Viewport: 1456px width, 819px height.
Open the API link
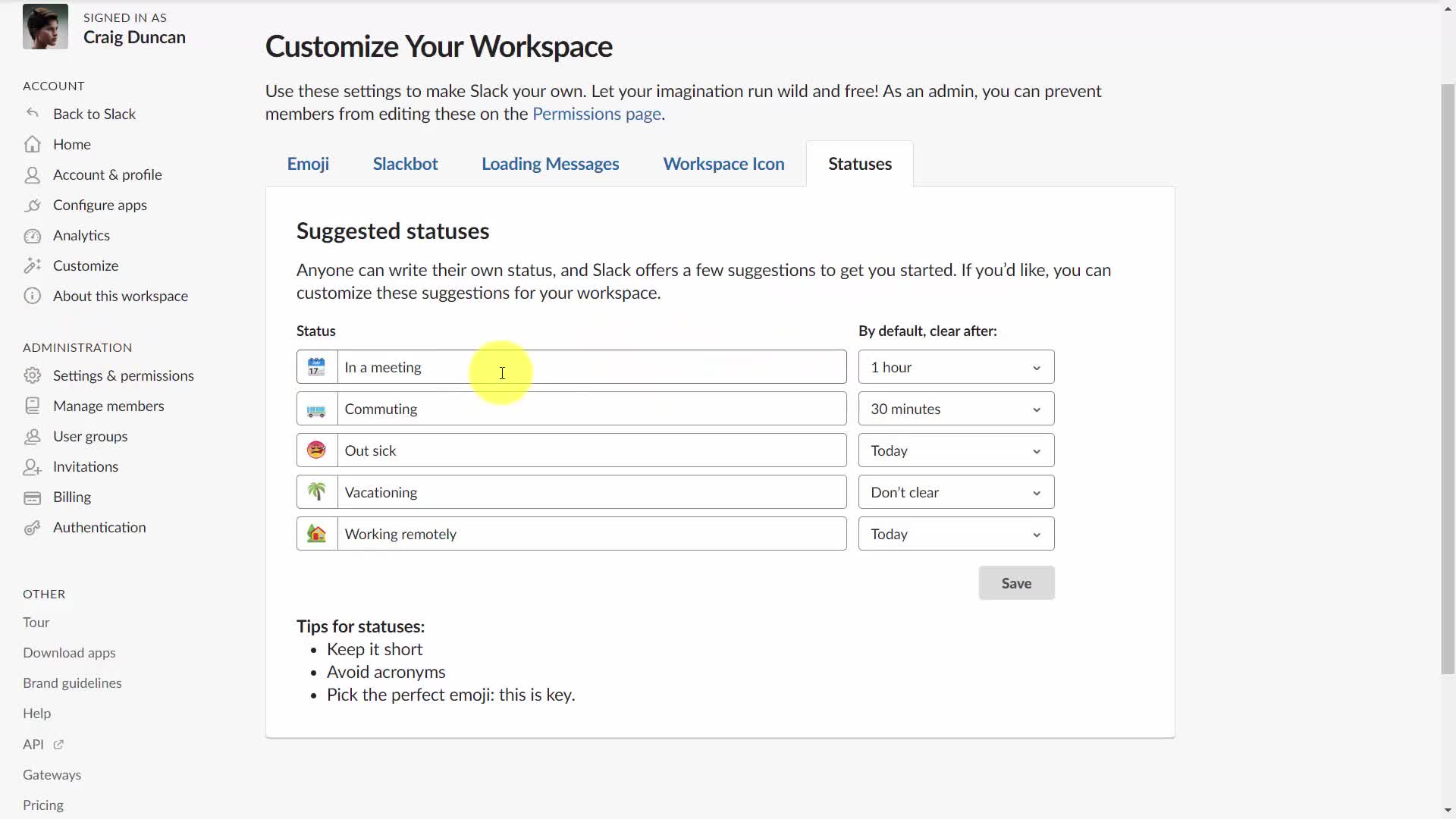tap(33, 745)
